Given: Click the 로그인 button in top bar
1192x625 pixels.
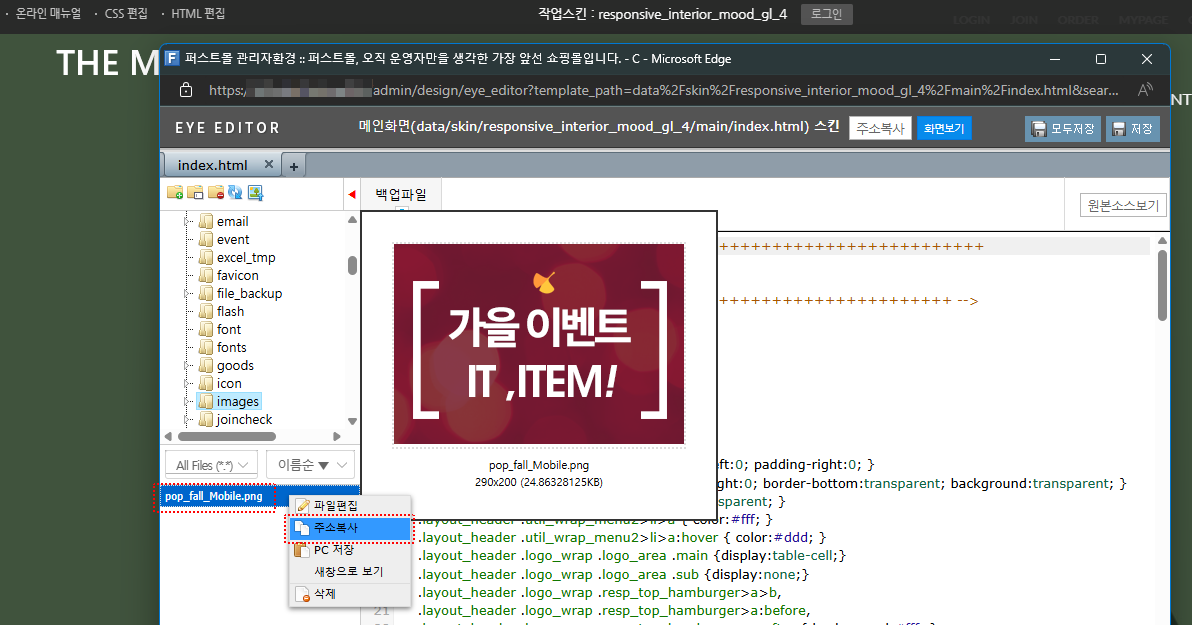Looking at the screenshot, I should tap(826, 14).
